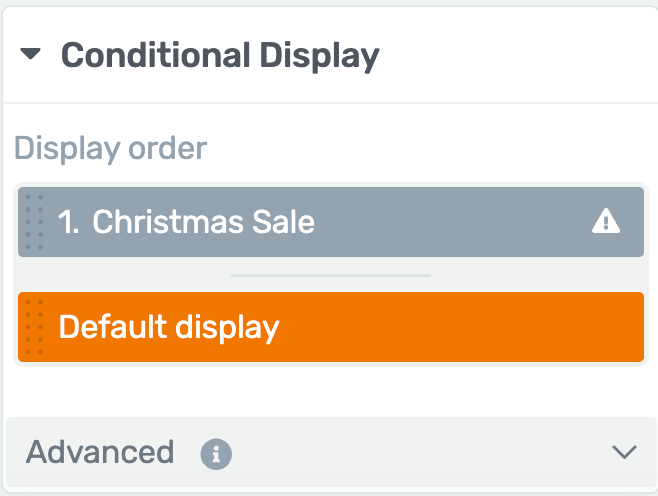Click the blank space above the Advanced row
Image resolution: width=658 pixels, height=496 pixels.
(331, 392)
